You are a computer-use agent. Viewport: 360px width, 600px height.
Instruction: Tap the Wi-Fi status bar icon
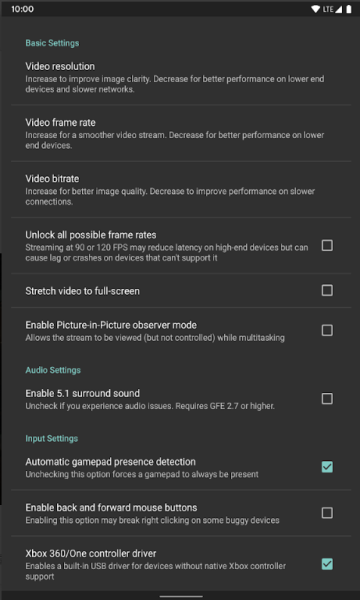316,9
